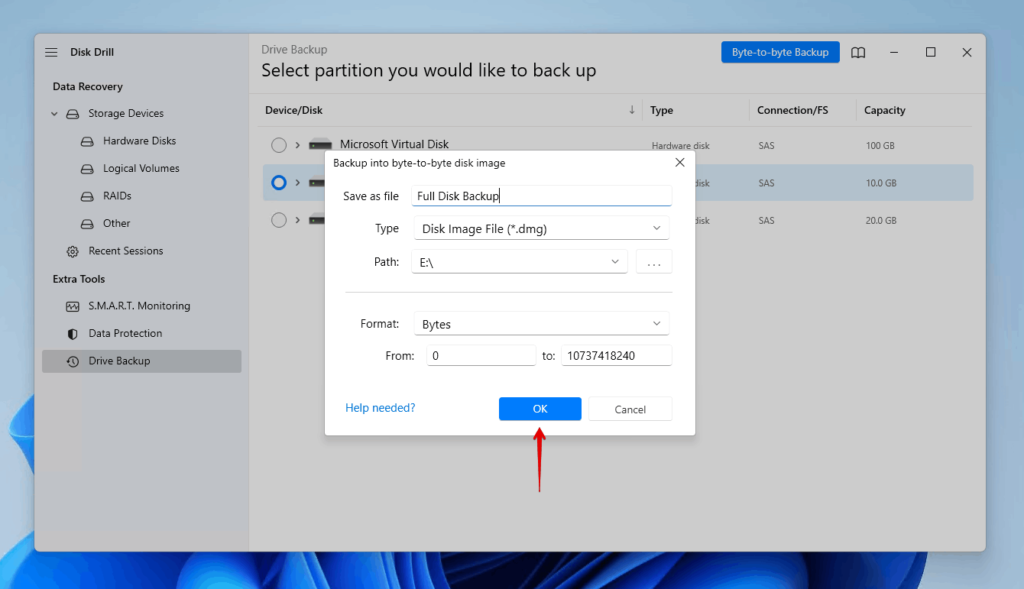1024x589 pixels.
Task: Click the sort arrow on Device/Disk column
Action: point(631,110)
